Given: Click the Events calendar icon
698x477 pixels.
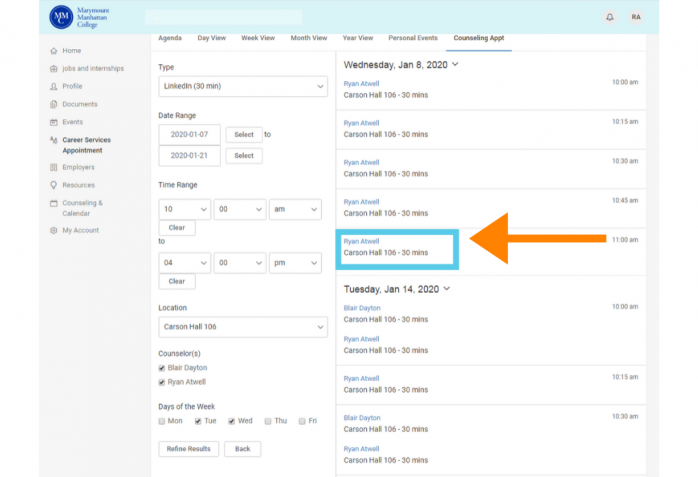Looking at the screenshot, I should [x=53, y=122].
